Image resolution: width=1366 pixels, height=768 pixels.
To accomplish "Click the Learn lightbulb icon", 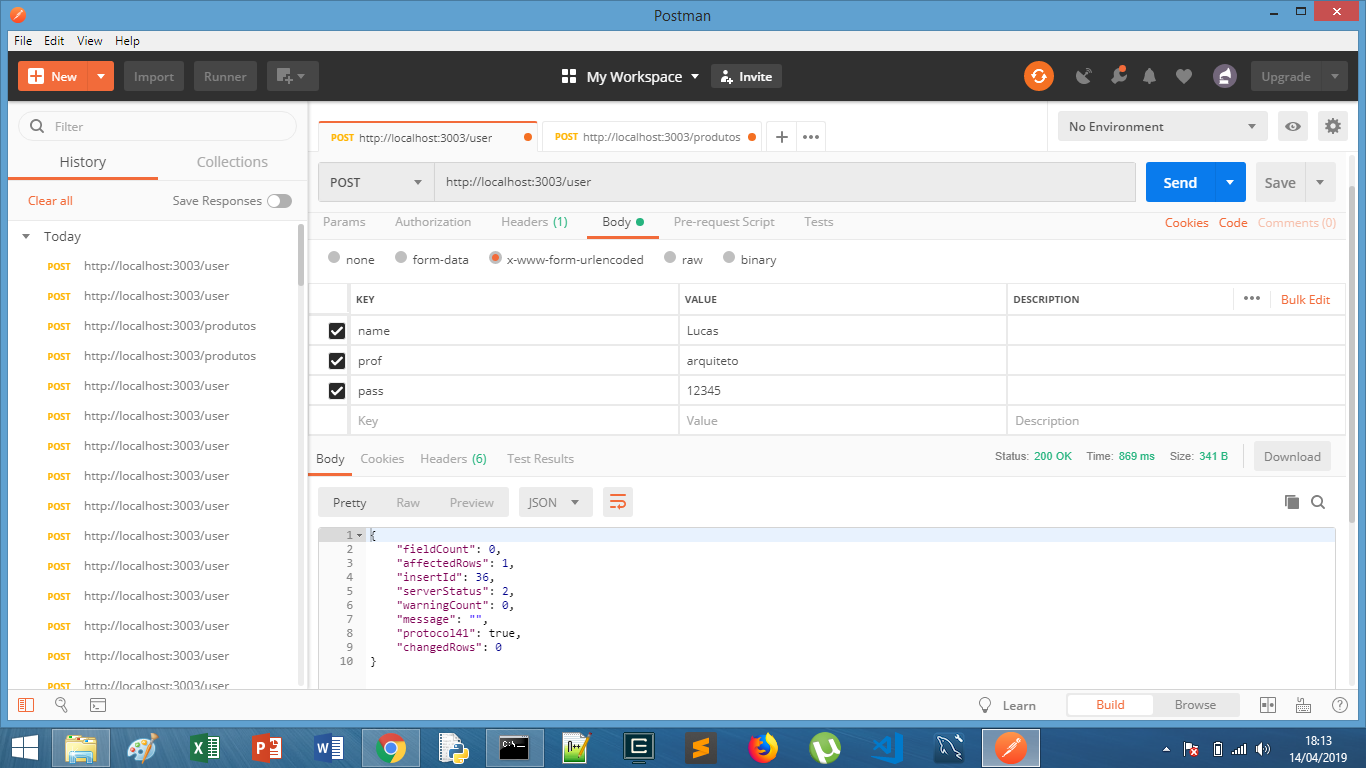I will point(984,705).
